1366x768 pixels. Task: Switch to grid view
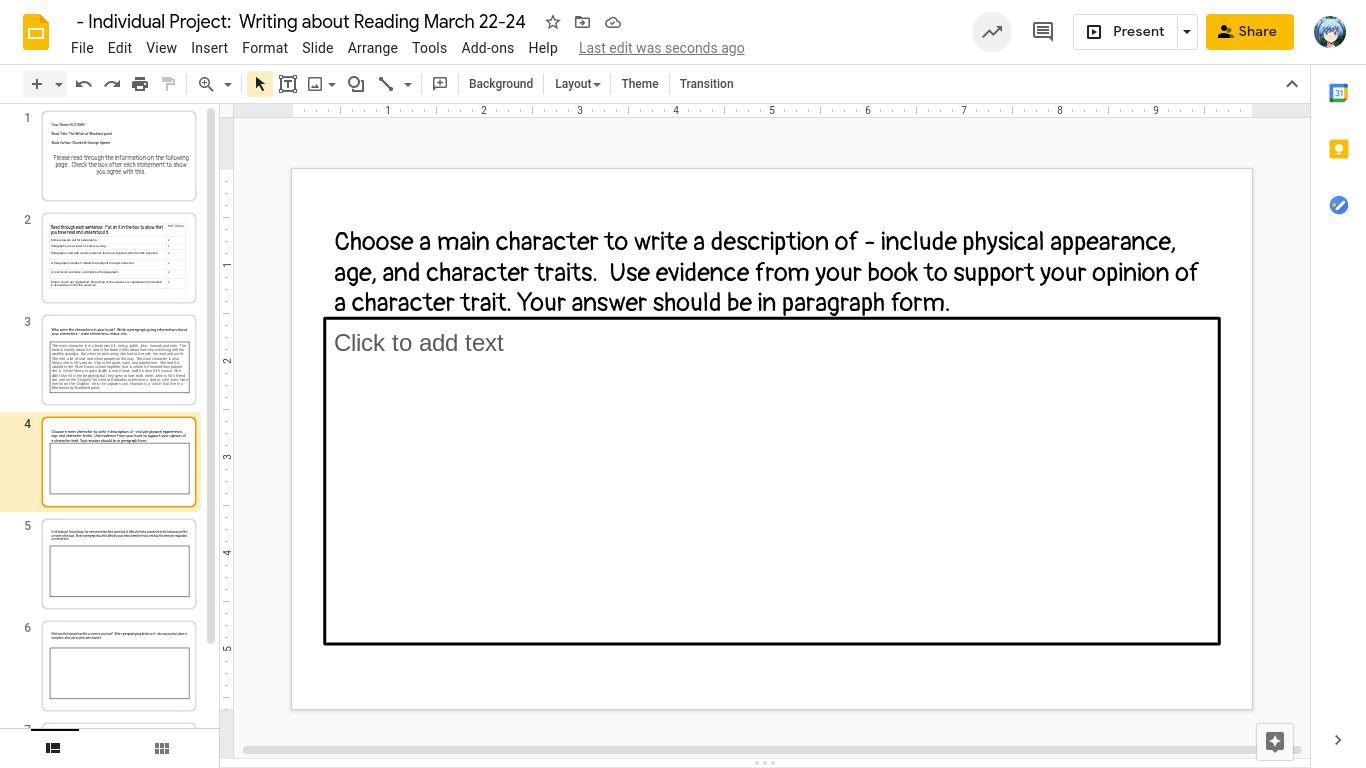coord(162,748)
